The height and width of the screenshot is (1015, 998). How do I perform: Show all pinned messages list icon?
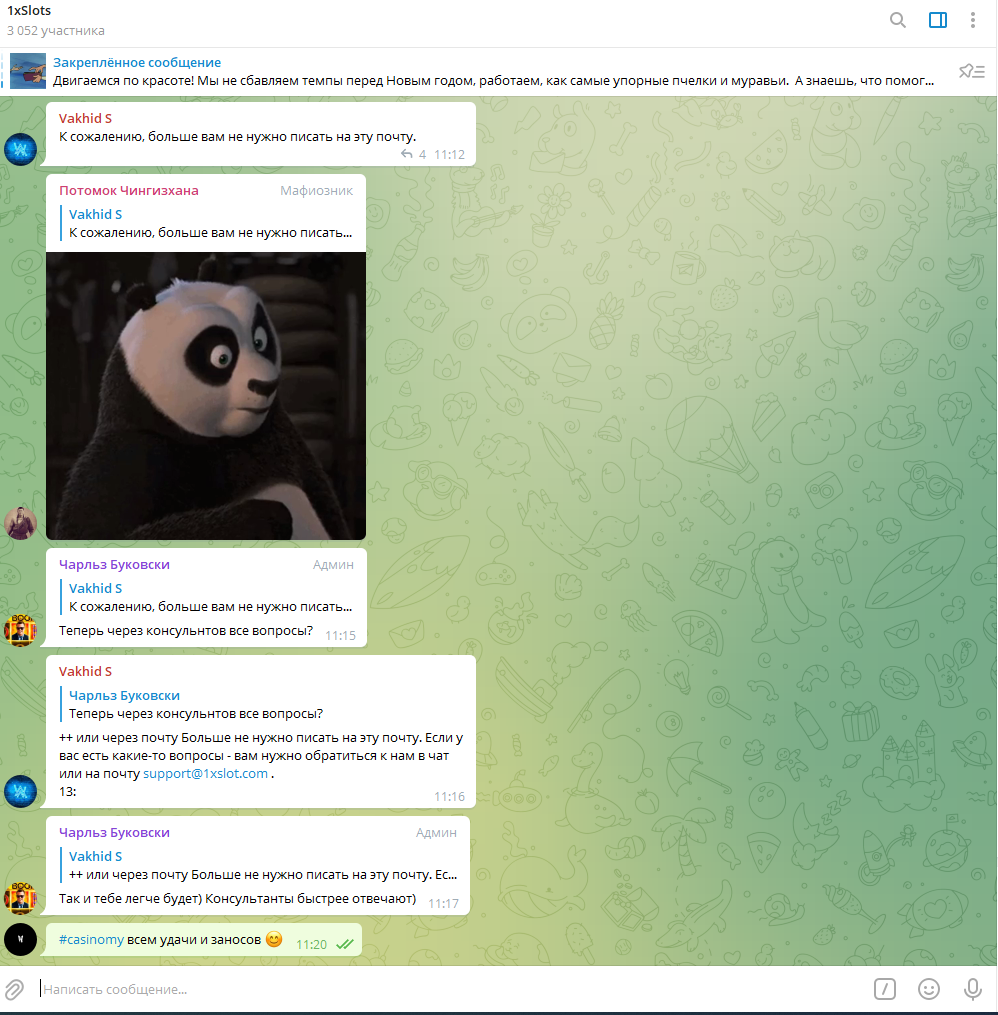(x=971, y=71)
